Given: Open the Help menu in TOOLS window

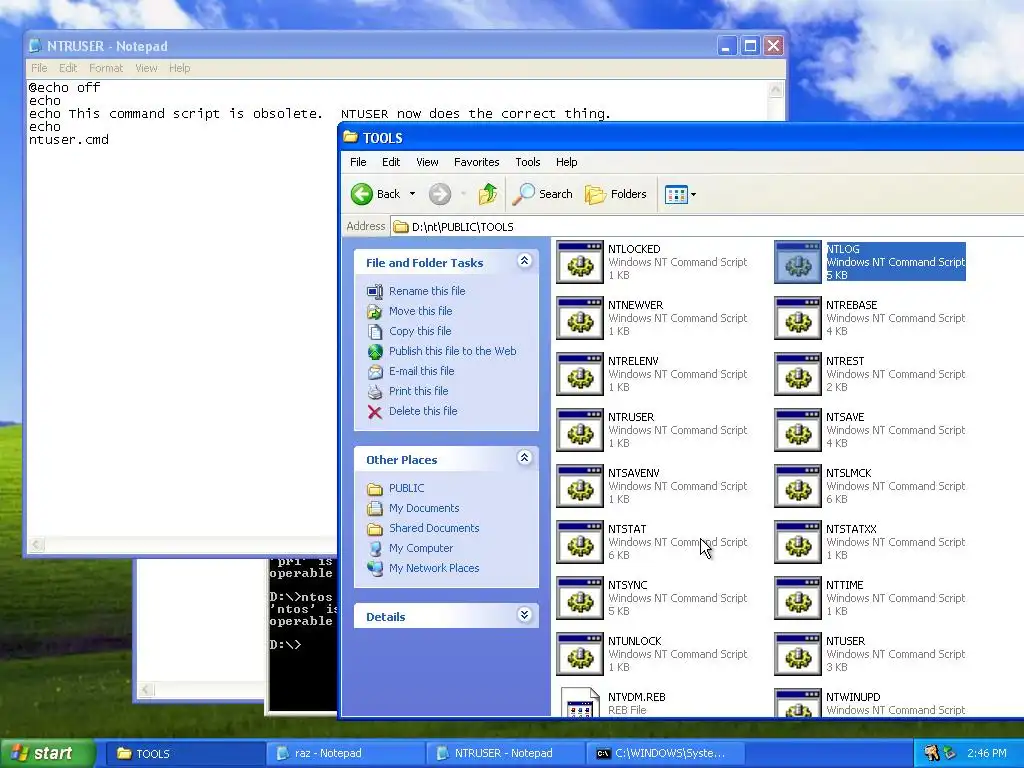Looking at the screenshot, I should click(x=566, y=162).
